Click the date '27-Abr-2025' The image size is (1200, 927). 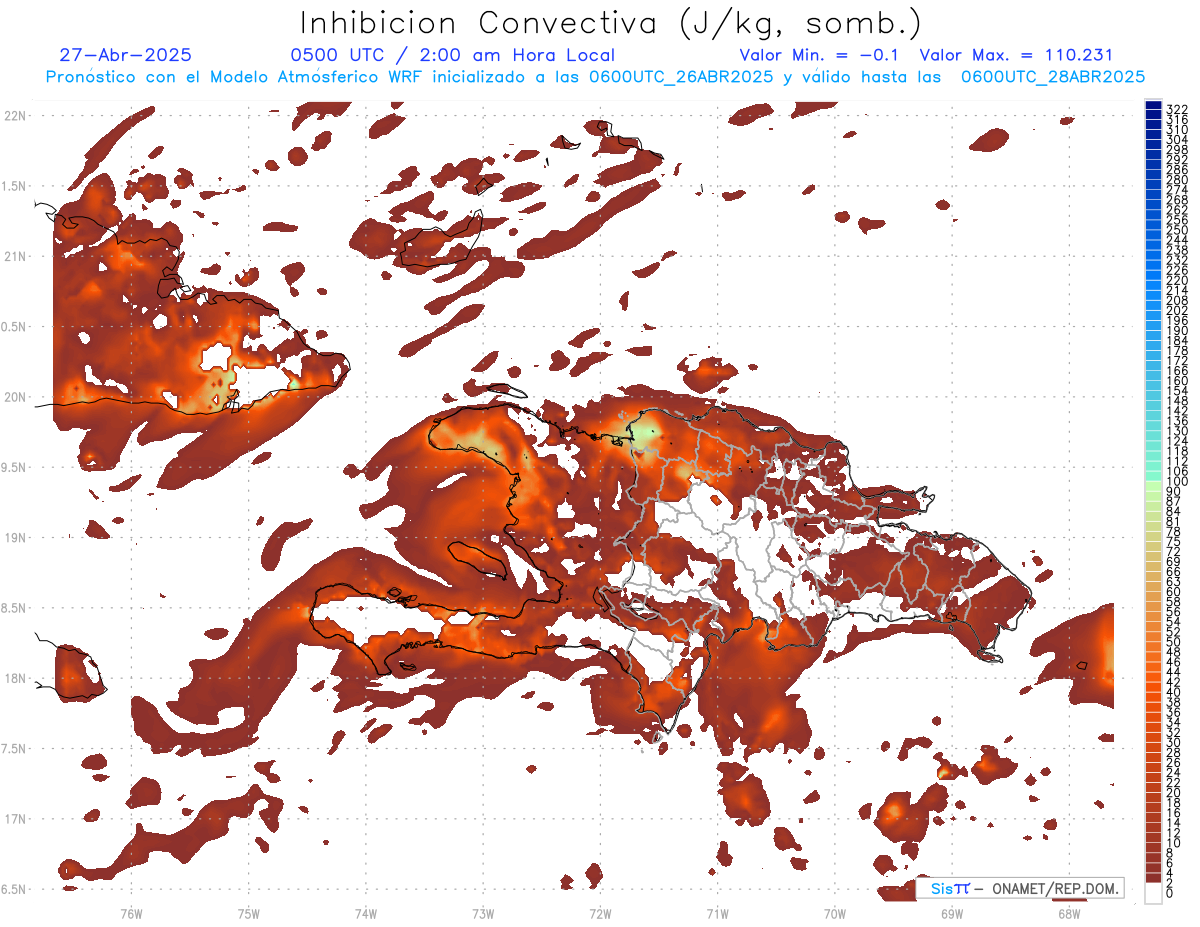point(126,55)
